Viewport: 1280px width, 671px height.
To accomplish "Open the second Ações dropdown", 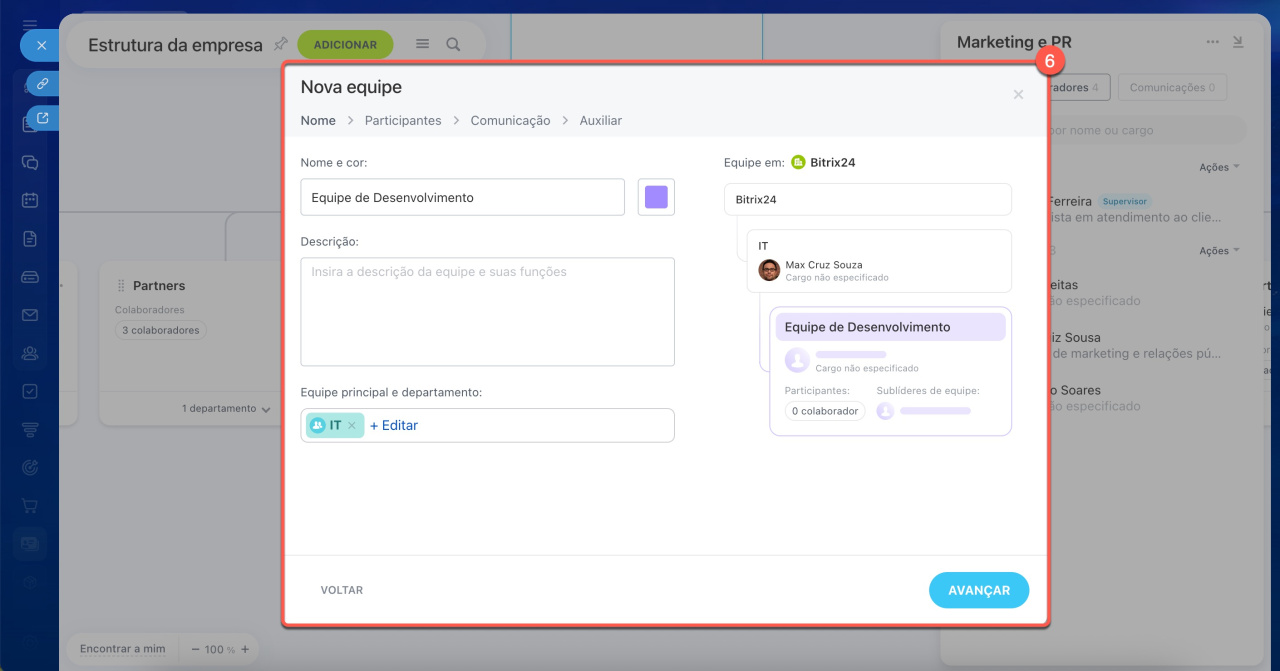I will tap(1219, 250).
